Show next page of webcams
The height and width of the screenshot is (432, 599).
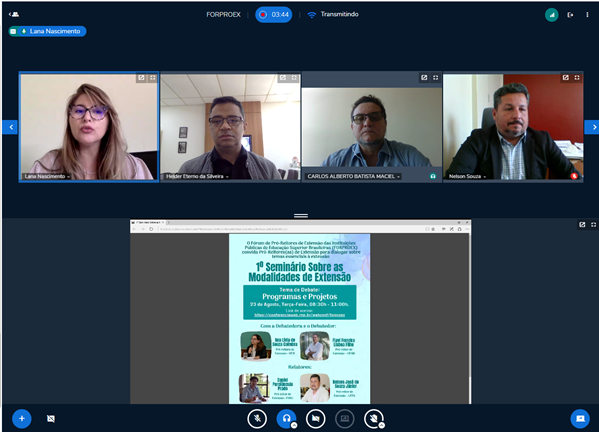coord(592,127)
